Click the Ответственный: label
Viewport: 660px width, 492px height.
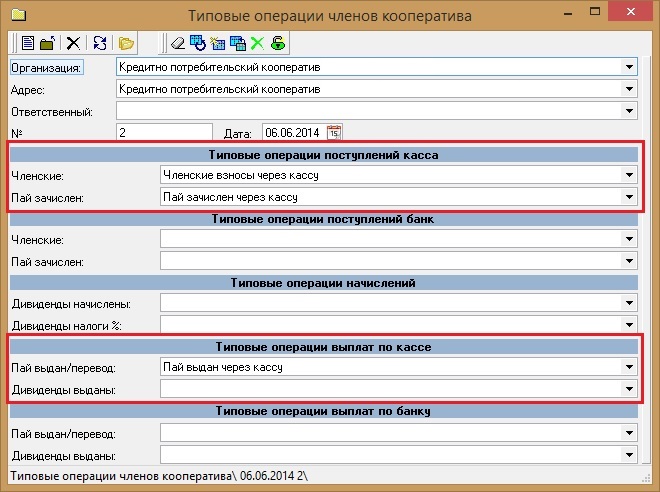tap(52, 112)
